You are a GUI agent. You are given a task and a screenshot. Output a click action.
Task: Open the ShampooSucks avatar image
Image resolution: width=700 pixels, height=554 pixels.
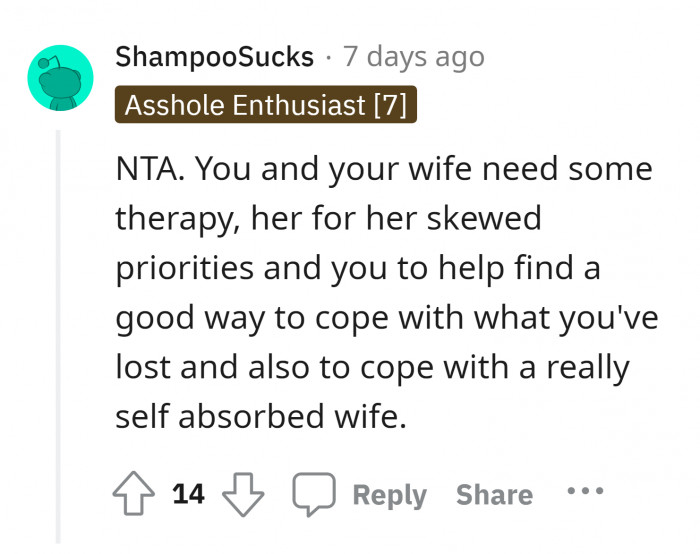pyautogui.click(x=60, y=76)
